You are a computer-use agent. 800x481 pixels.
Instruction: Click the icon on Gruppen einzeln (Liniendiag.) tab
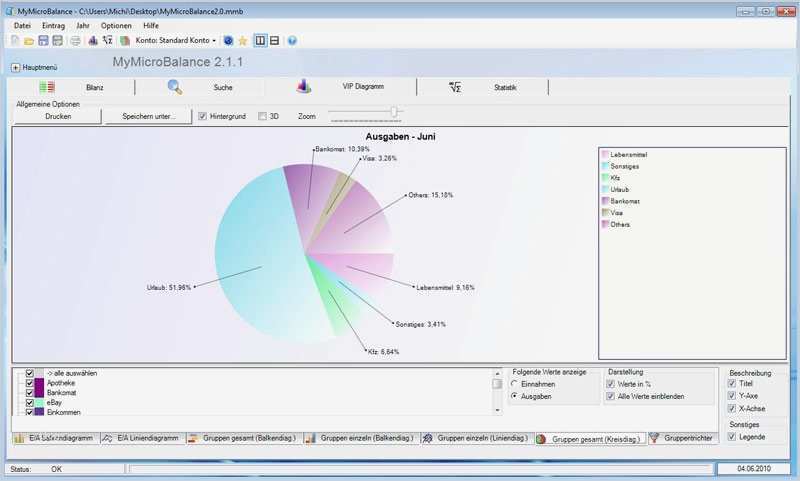point(428,438)
